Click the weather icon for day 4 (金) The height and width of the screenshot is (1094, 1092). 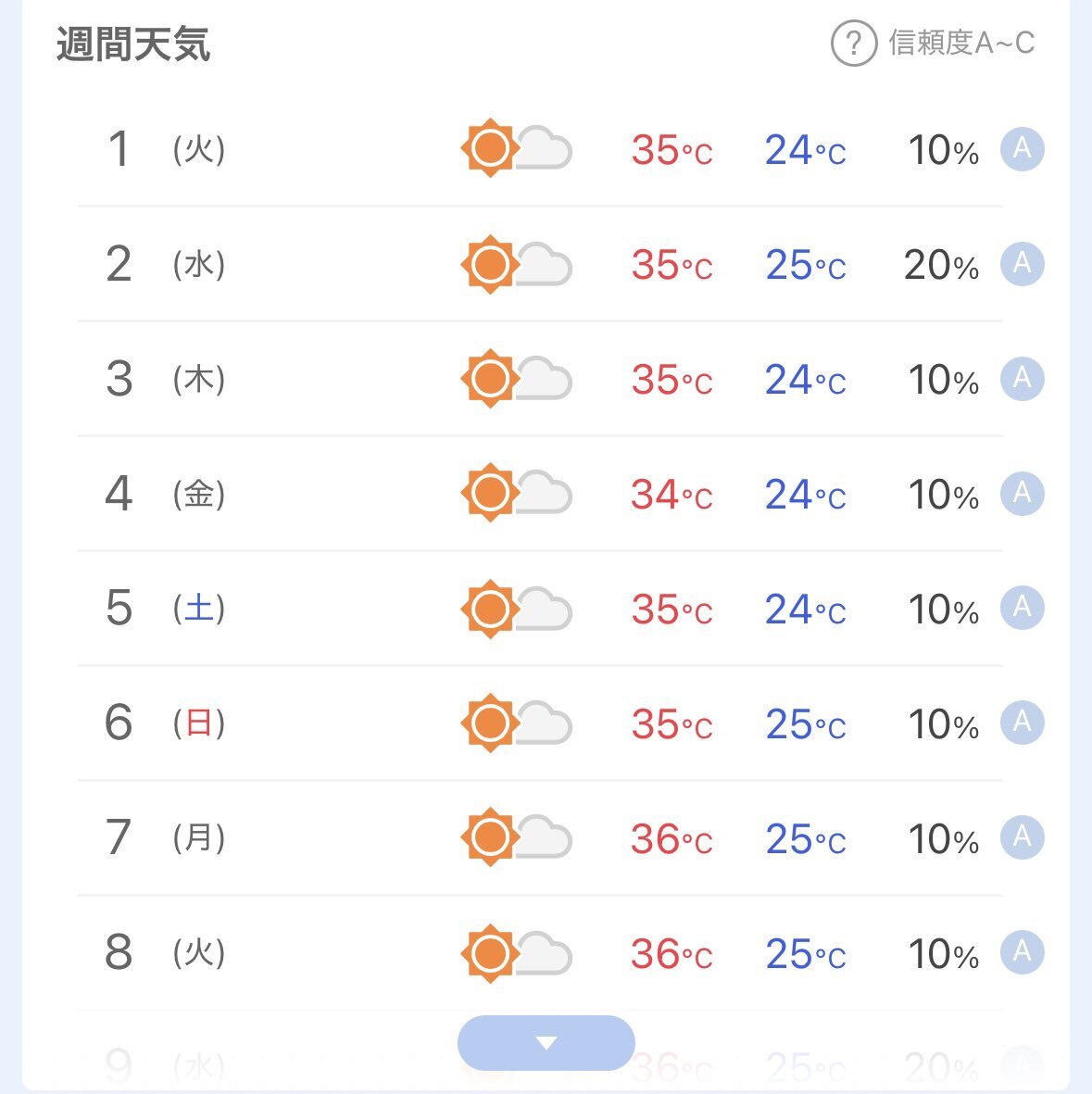click(516, 493)
